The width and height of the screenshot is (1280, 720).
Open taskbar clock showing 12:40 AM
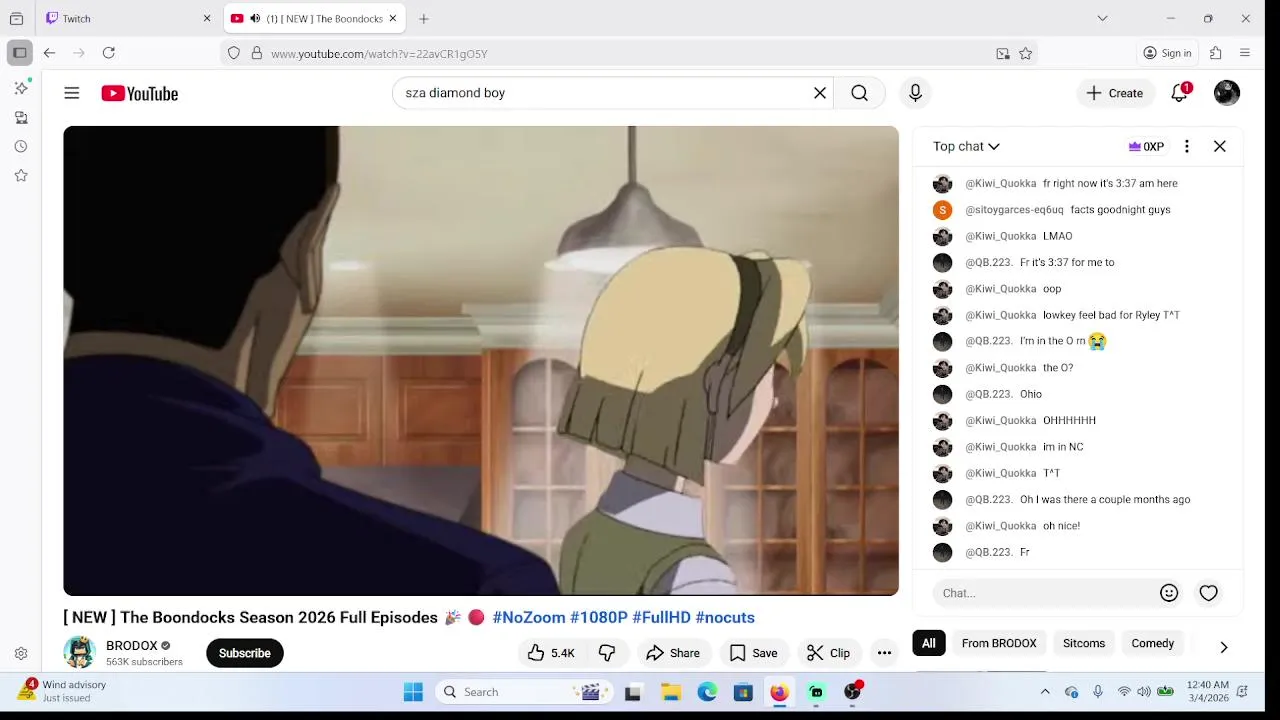click(1207, 691)
